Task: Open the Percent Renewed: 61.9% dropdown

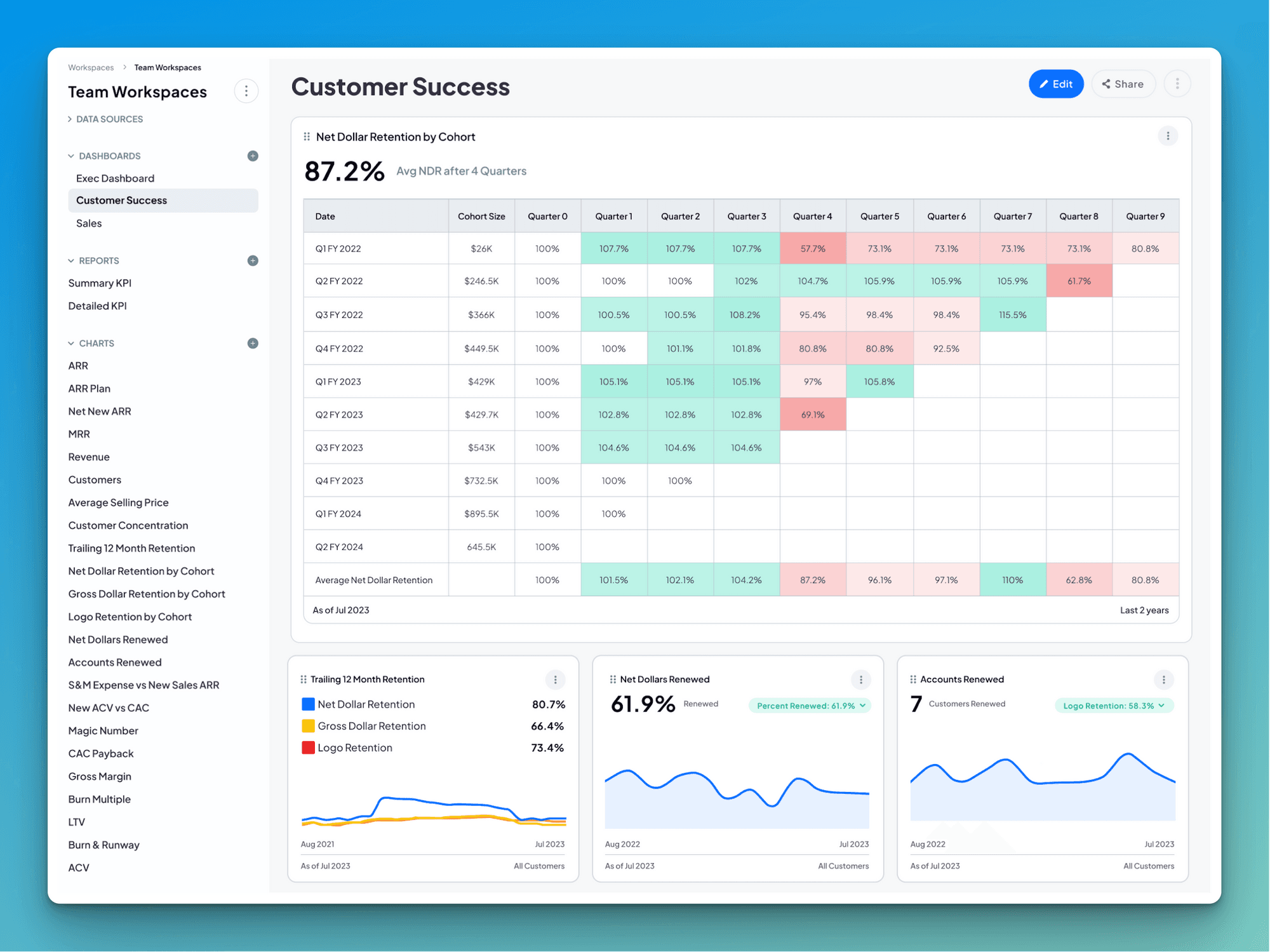Action: pos(809,705)
